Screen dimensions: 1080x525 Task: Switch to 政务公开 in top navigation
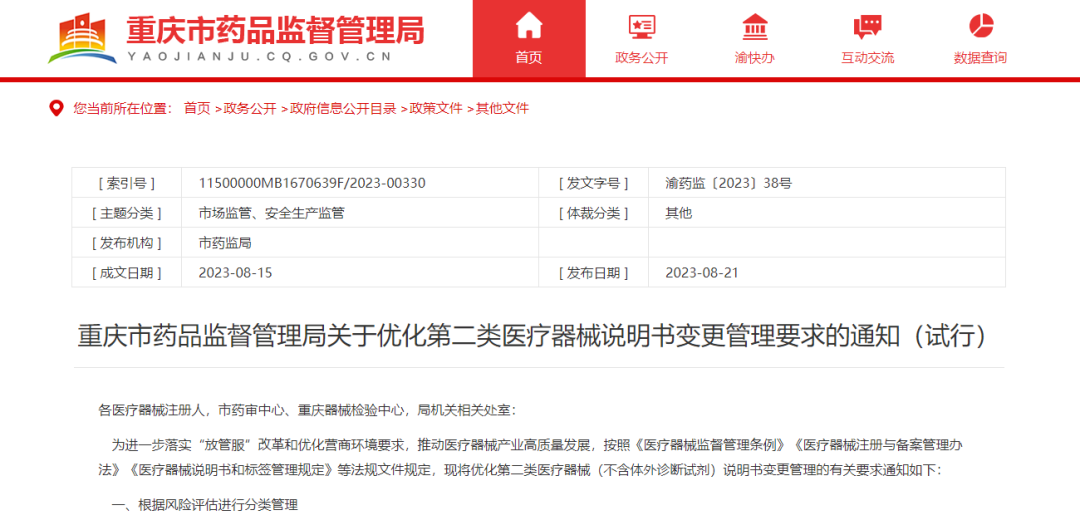point(641,58)
